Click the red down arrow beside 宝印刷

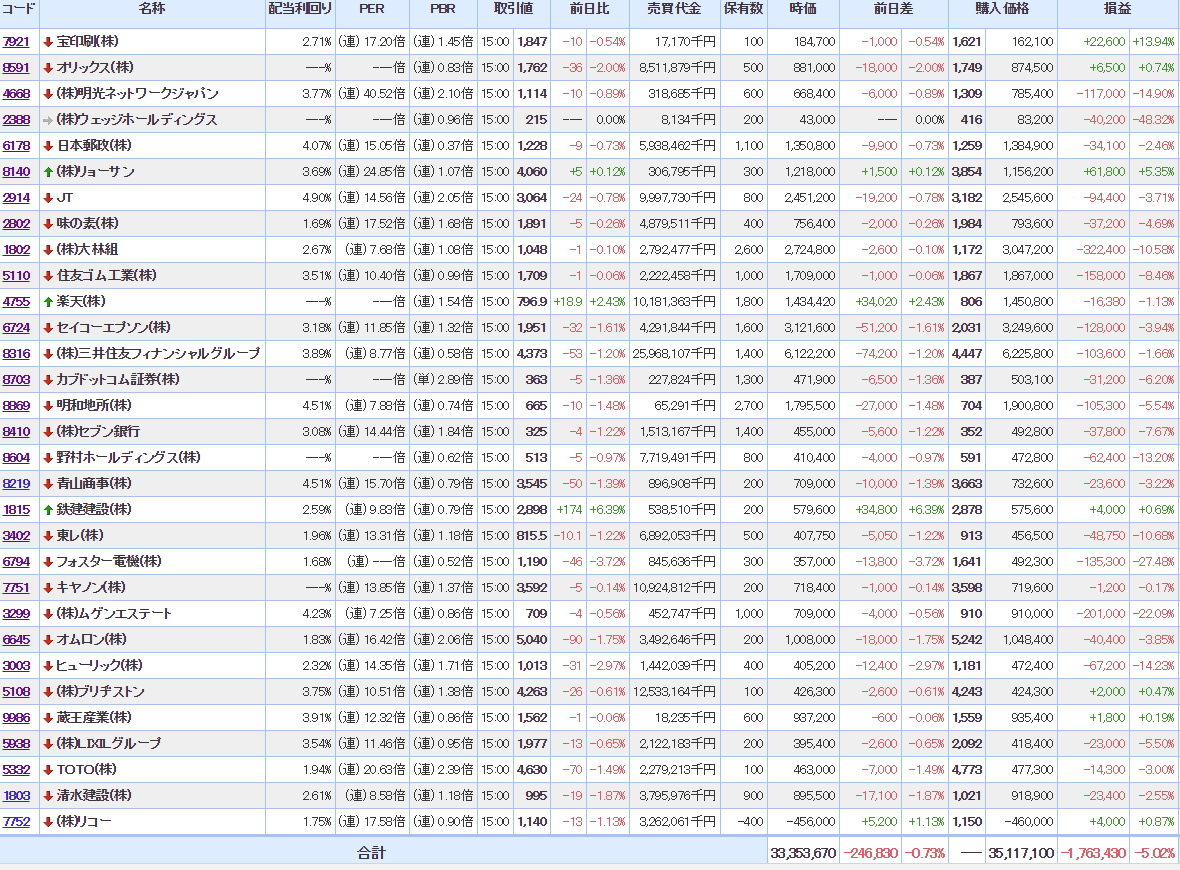[48, 42]
